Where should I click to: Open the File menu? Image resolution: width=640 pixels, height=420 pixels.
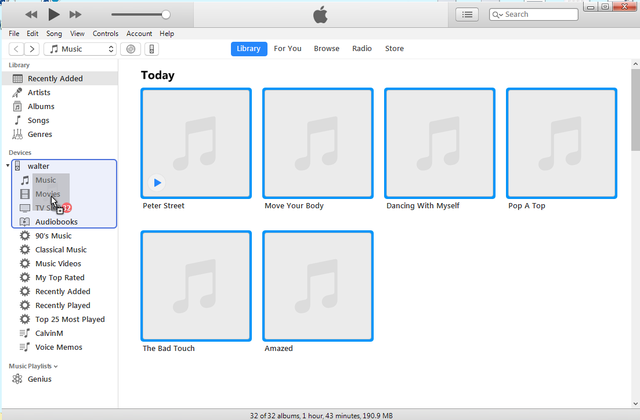click(x=14, y=33)
